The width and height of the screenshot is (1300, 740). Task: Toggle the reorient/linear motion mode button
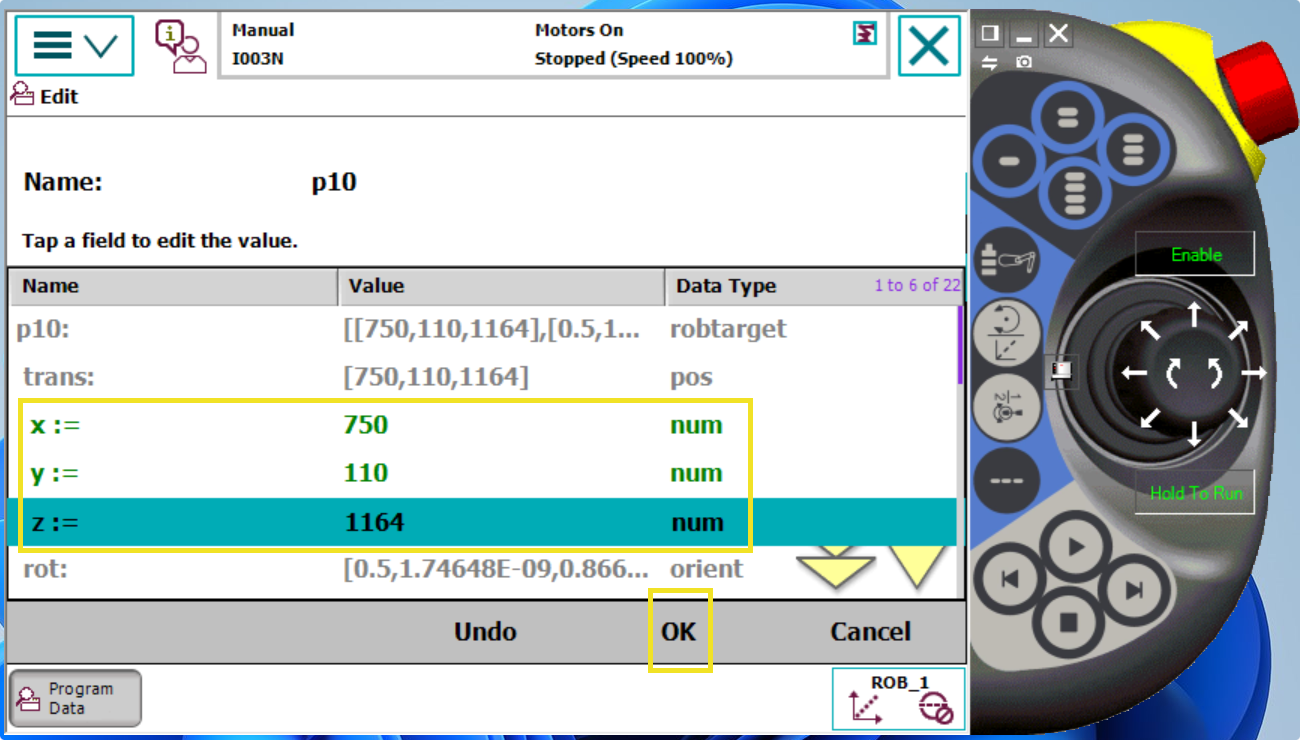click(1006, 333)
